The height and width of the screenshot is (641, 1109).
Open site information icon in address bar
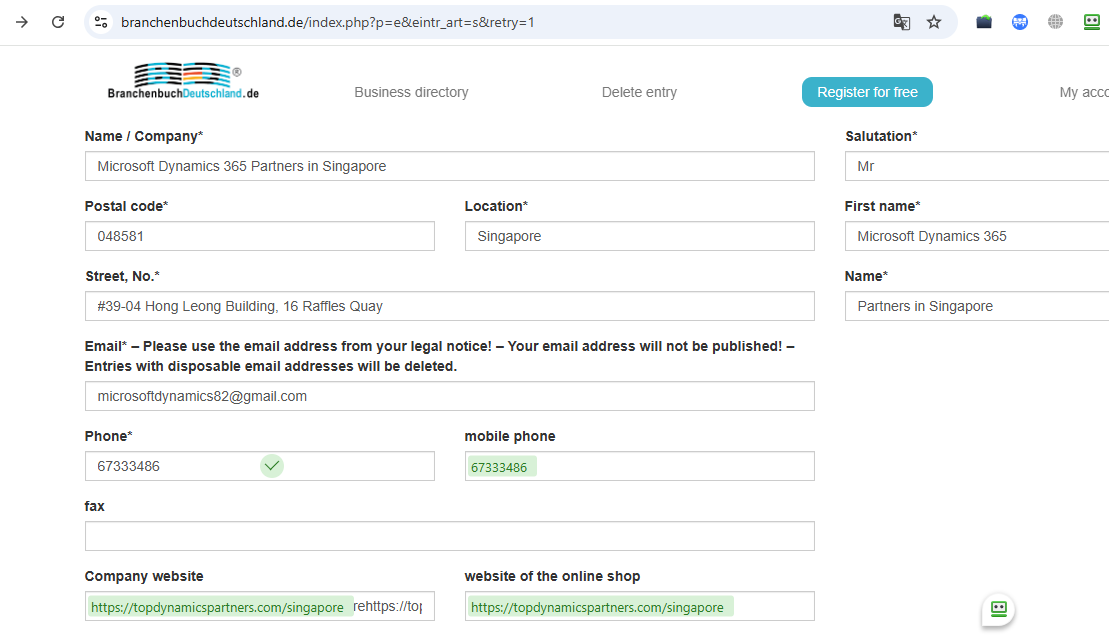click(100, 22)
